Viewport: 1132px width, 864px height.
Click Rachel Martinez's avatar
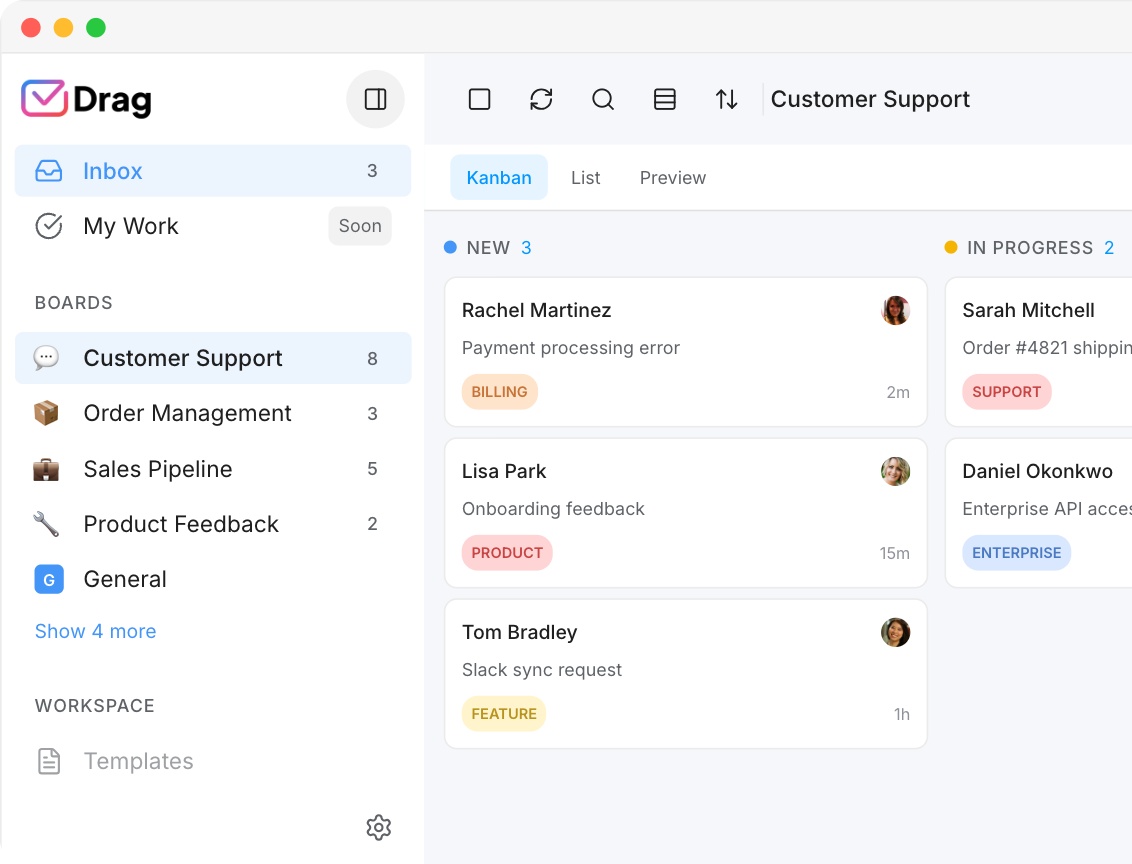pos(895,310)
